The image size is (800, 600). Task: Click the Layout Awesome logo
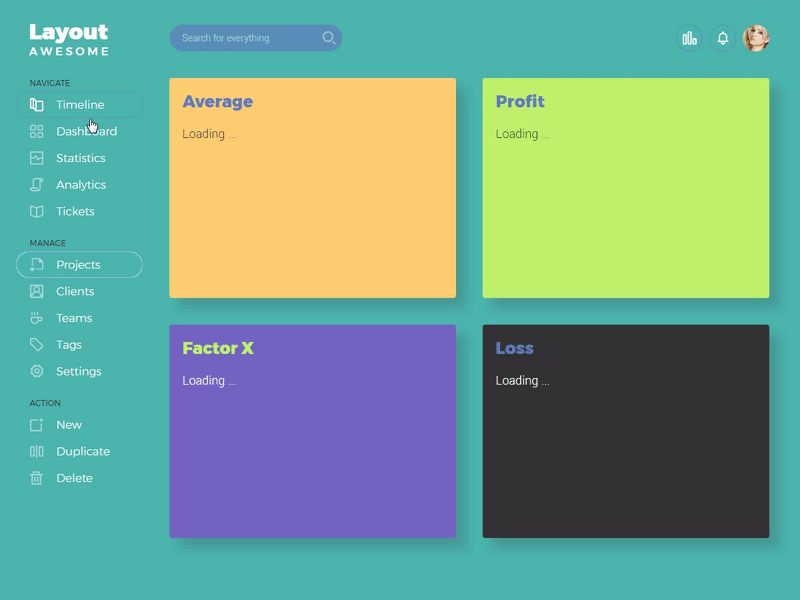pos(67,38)
